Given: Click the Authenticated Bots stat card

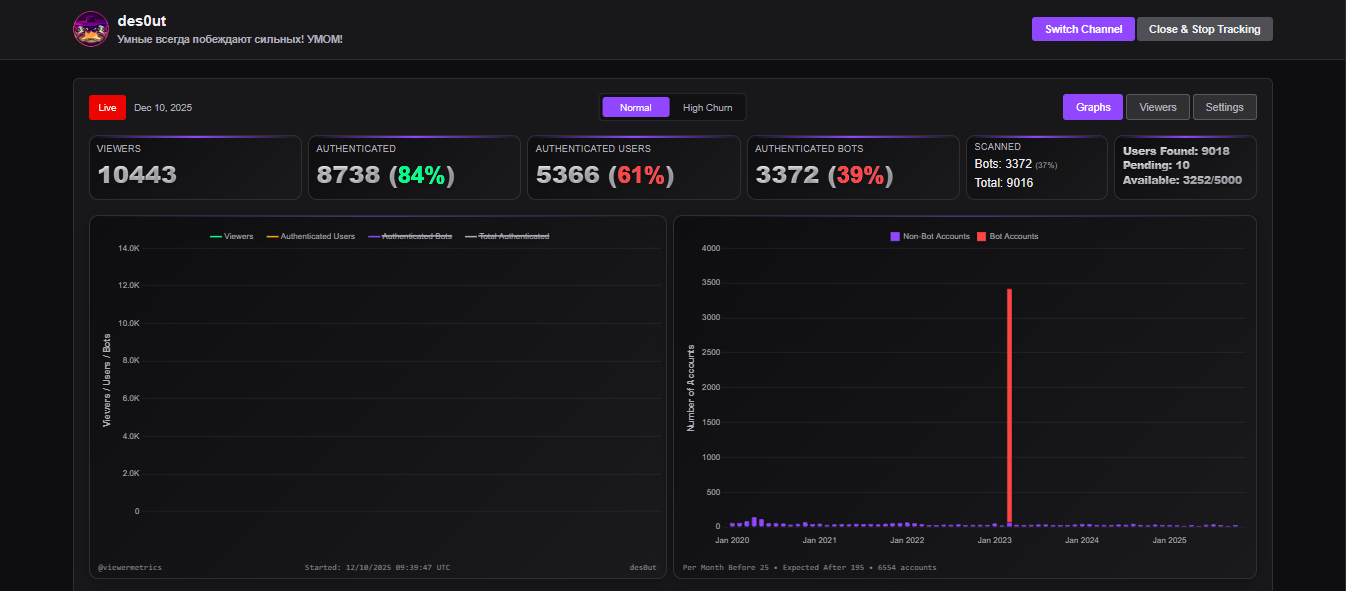Looking at the screenshot, I should coord(854,168).
